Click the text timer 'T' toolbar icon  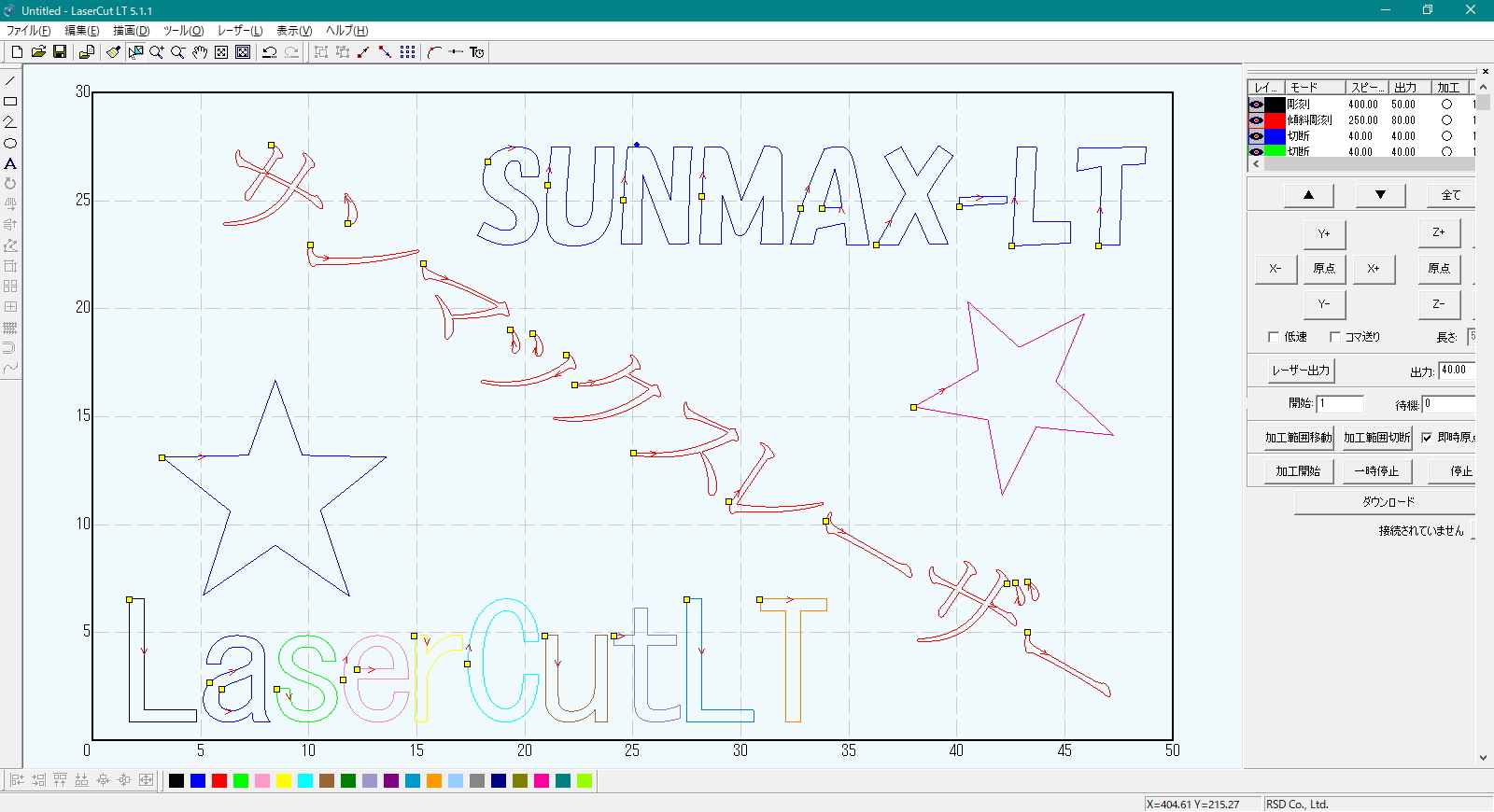click(477, 52)
